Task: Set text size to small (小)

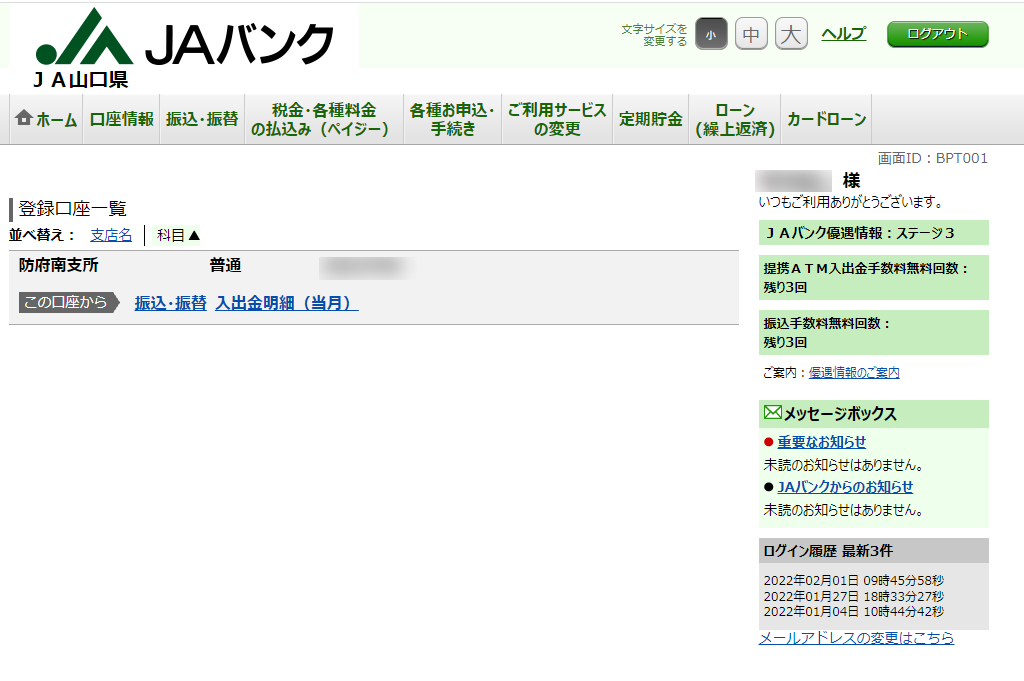Action: [711, 34]
